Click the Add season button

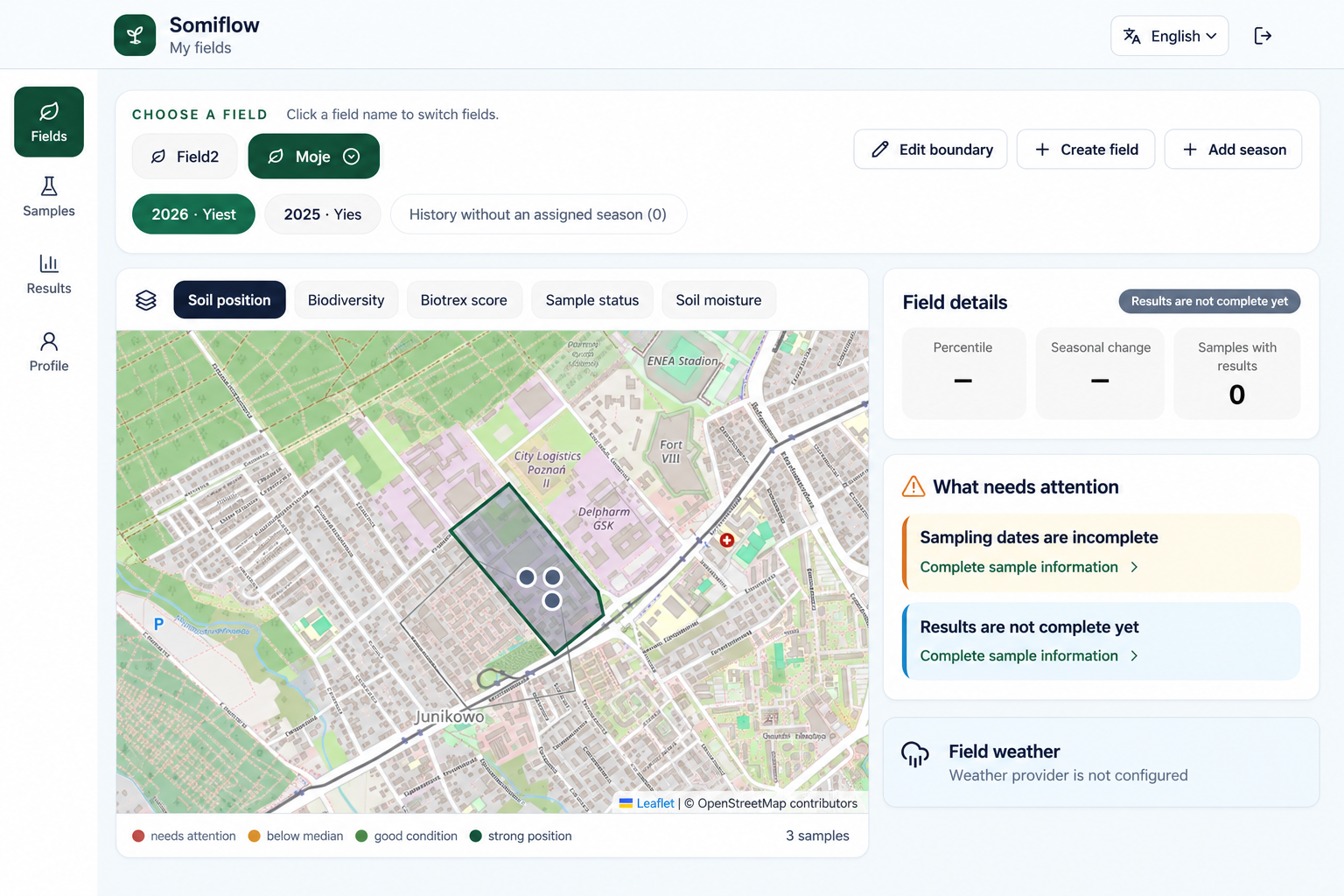coord(1234,150)
